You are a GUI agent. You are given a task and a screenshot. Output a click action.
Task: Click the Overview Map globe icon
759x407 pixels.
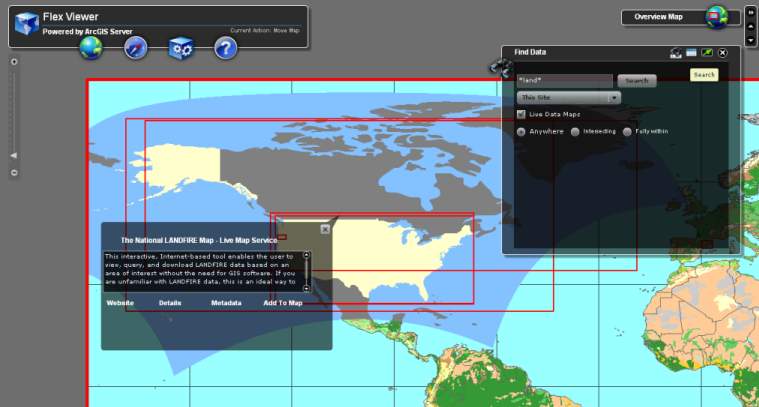pyautogui.click(x=716, y=17)
